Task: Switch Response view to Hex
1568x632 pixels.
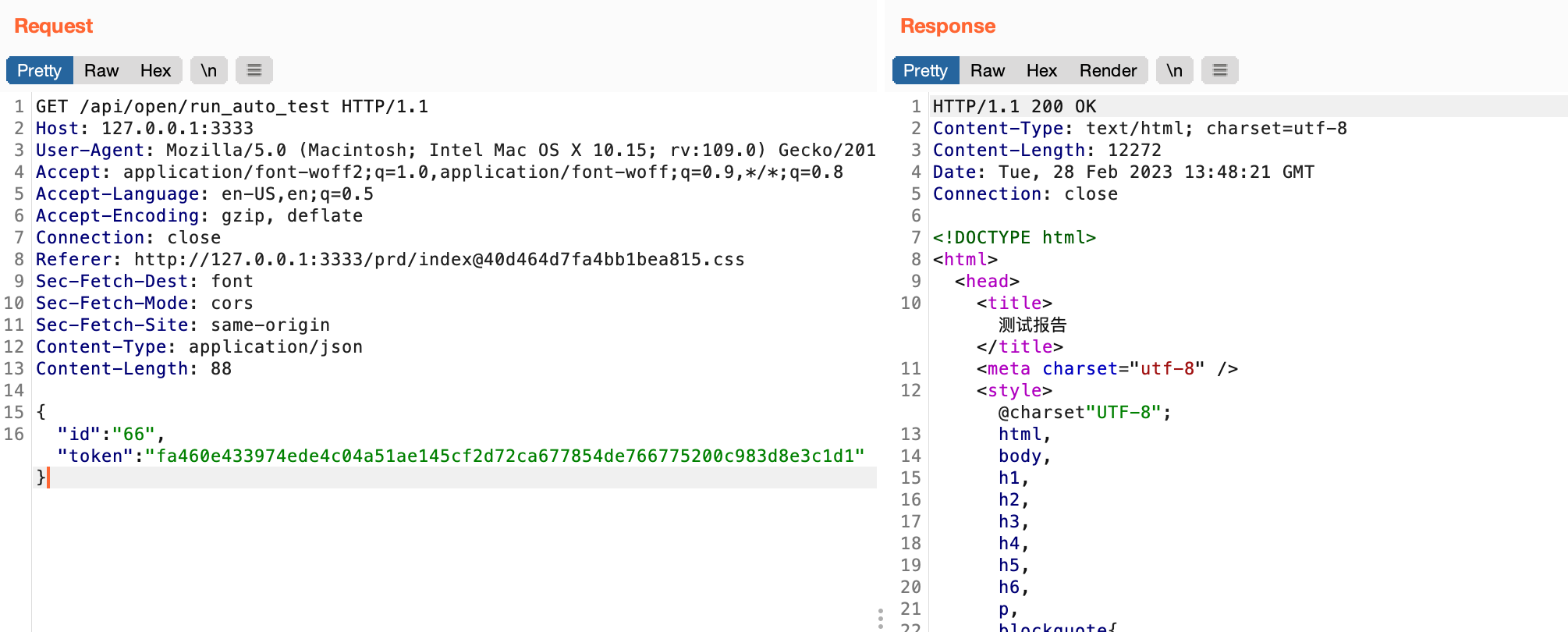Action: tap(1041, 70)
